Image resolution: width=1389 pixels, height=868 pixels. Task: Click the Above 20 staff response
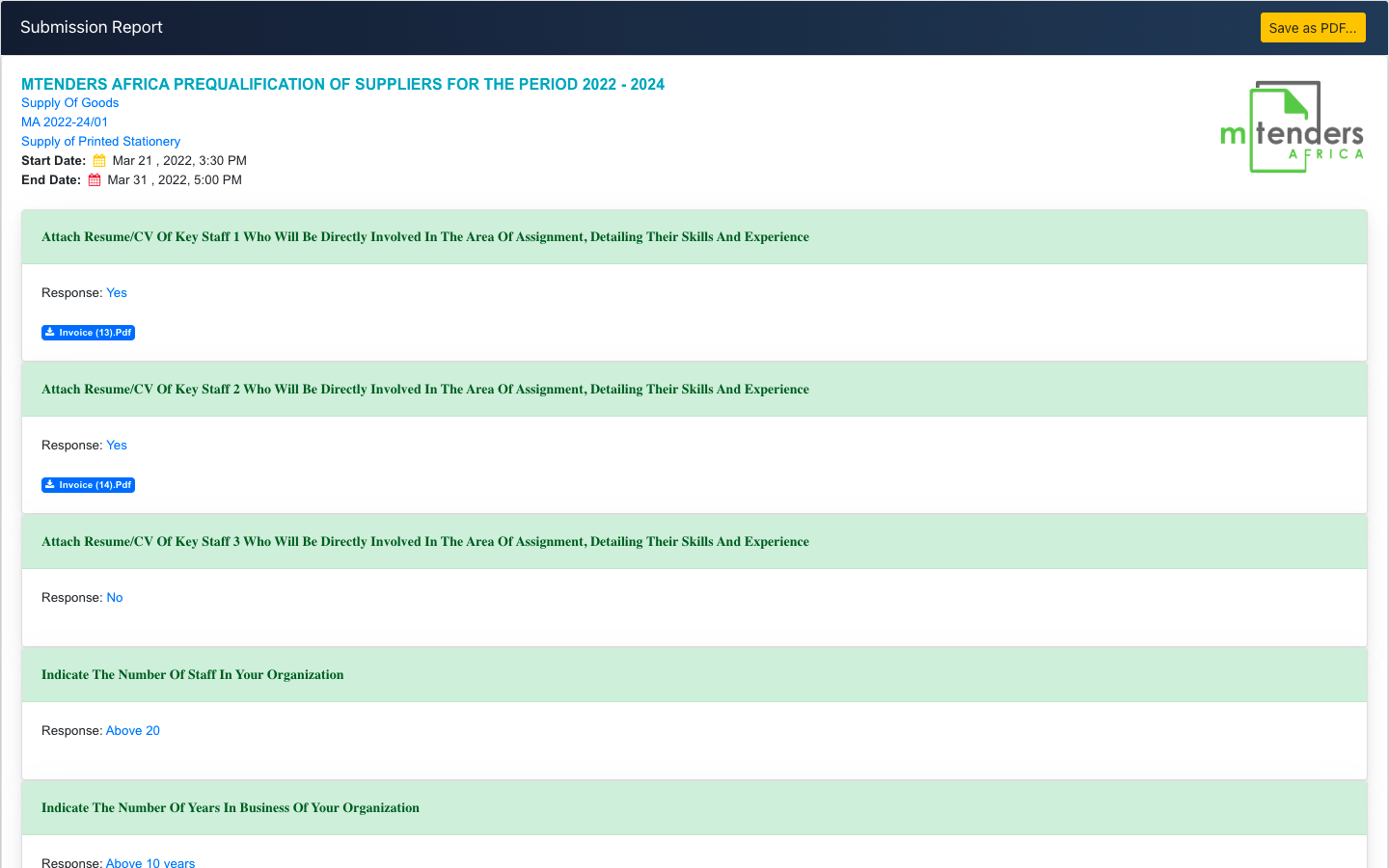133,731
